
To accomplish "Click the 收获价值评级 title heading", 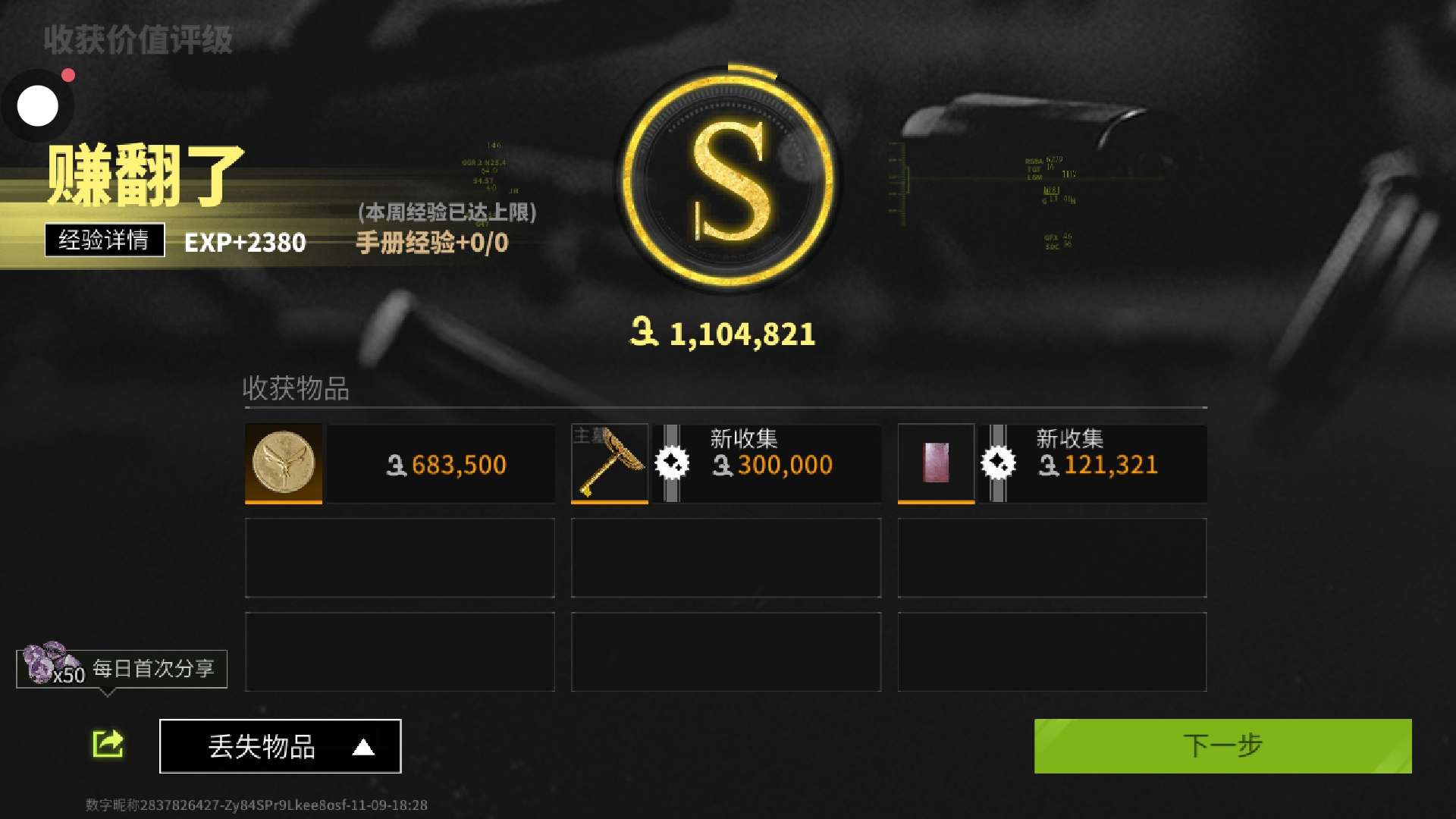I will 138,39.
